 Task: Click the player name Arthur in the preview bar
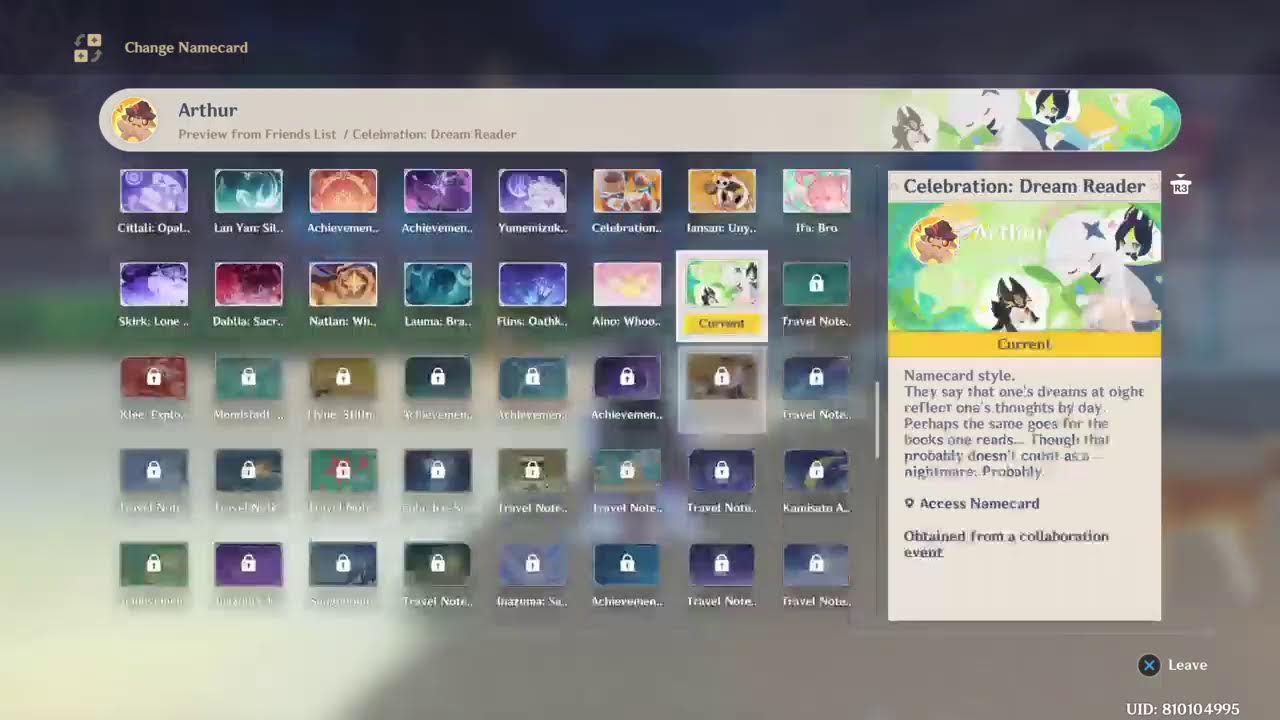[208, 110]
